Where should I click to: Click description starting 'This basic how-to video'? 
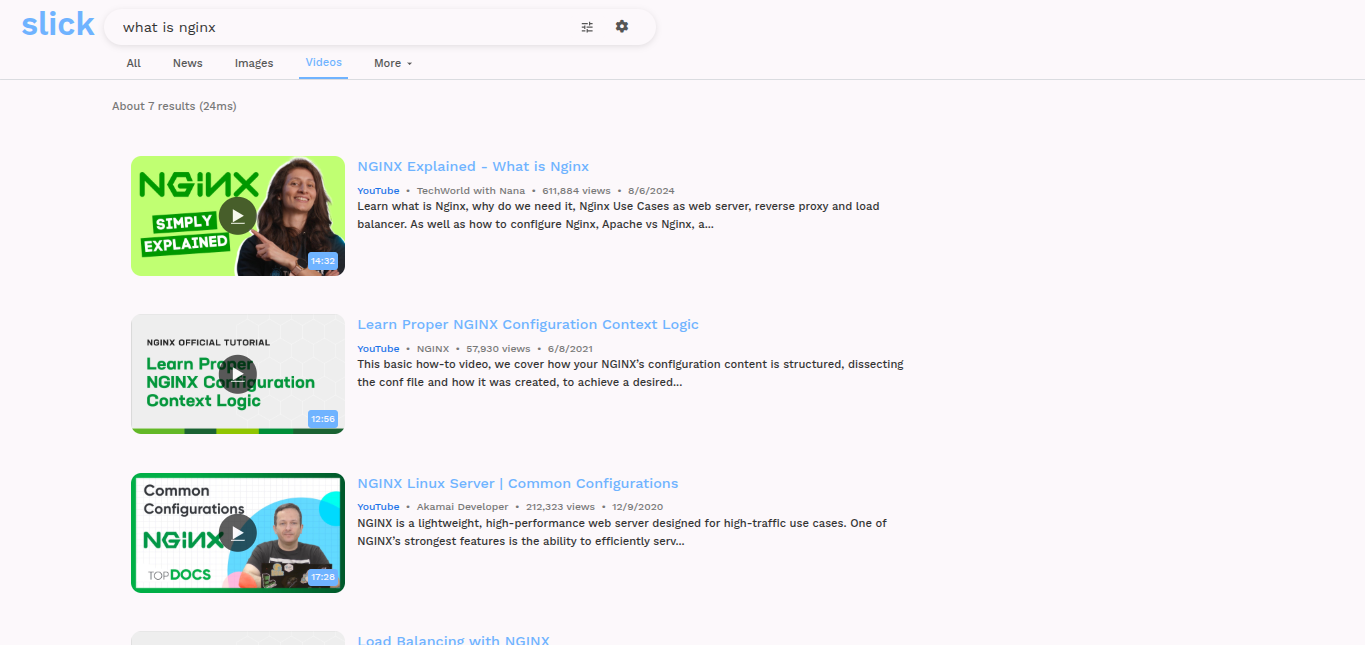[630, 373]
